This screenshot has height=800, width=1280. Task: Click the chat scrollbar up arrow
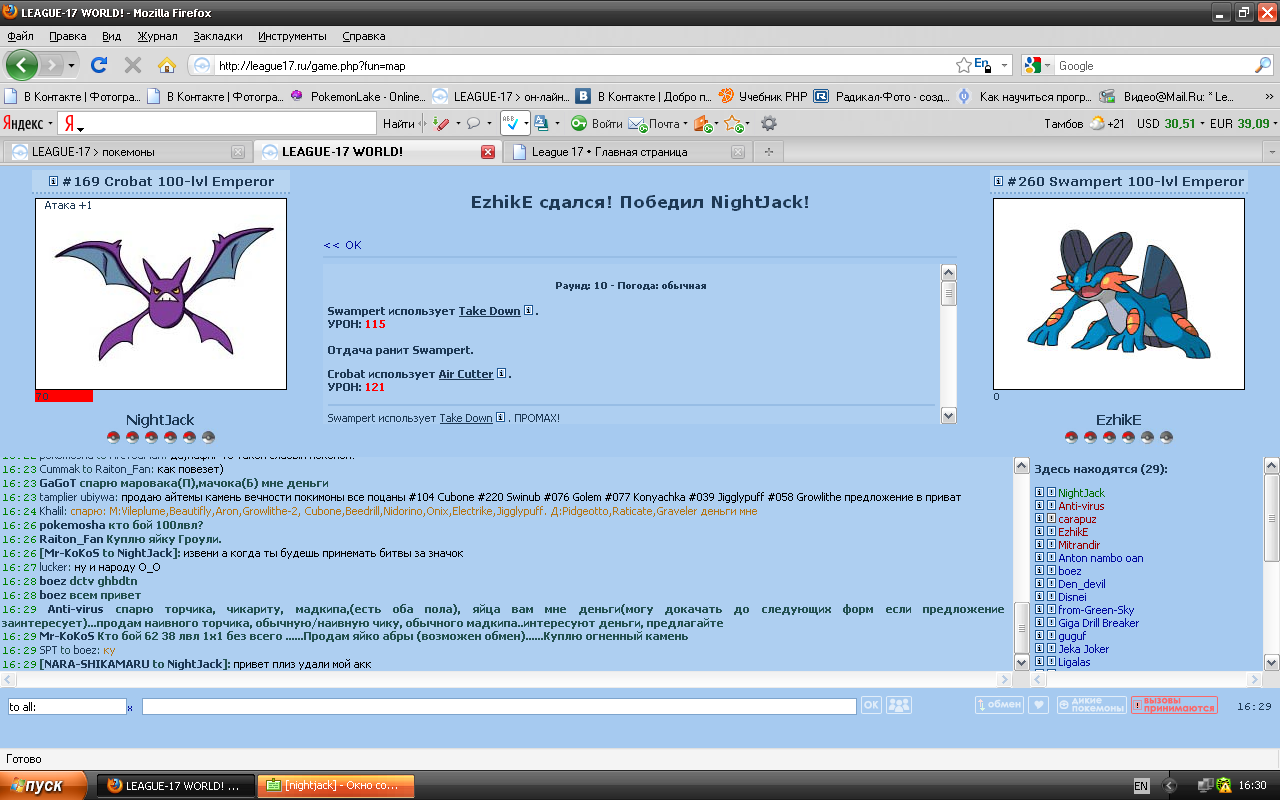pyautogui.click(x=1021, y=465)
